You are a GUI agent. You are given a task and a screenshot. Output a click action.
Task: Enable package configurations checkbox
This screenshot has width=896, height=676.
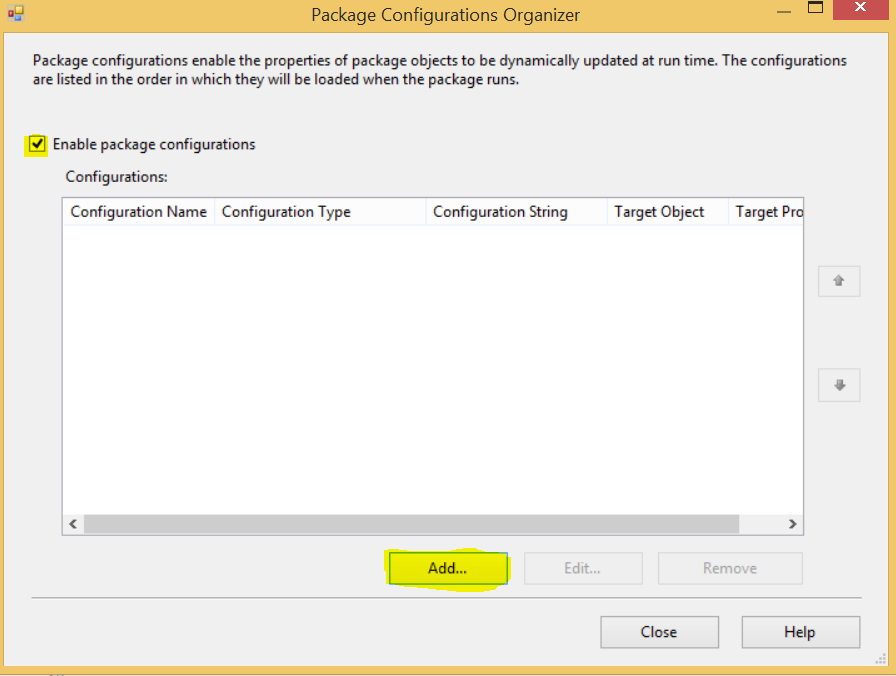[35, 144]
